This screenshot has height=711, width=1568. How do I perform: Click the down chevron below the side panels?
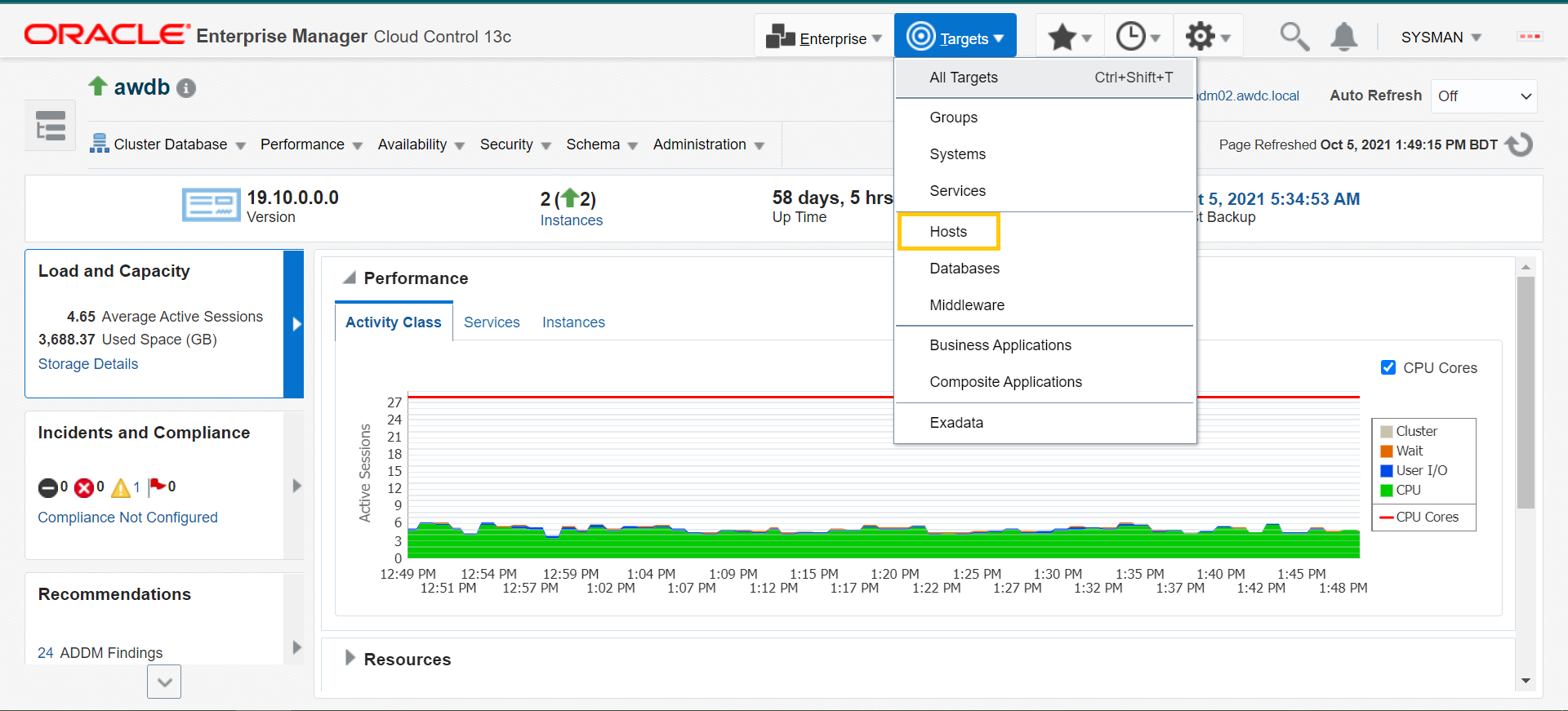tap(164, 682)
